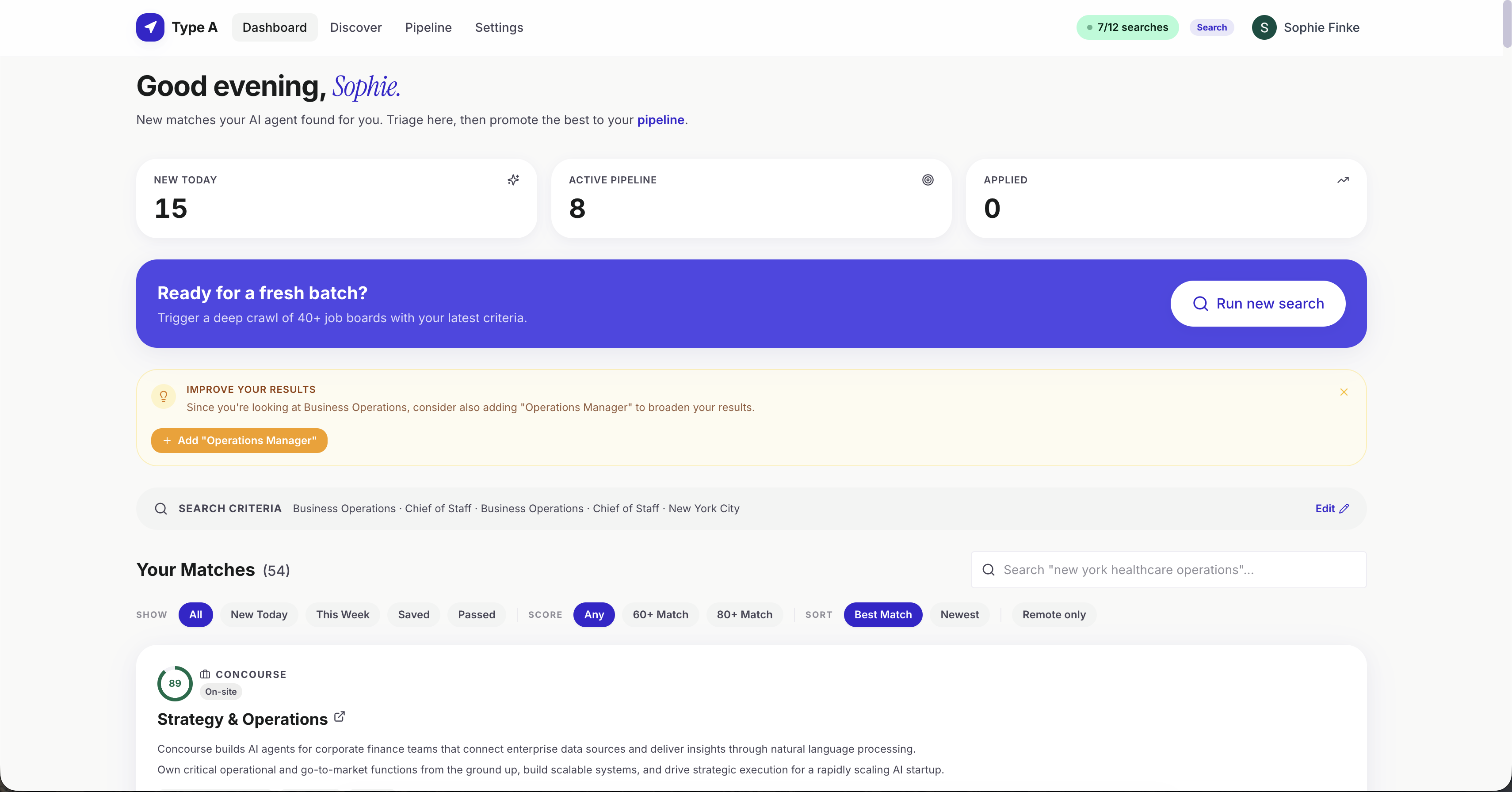The height and width of the screenshot is (792, 1512).
Task: Click the New Today 15 stat card
Action: point(336,198)
